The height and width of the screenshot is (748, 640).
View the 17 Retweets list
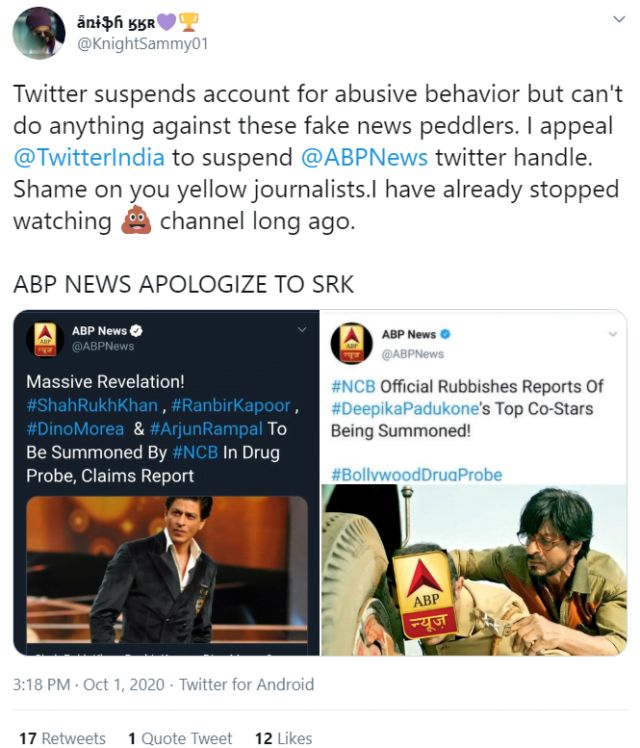[x=62, y=738]
